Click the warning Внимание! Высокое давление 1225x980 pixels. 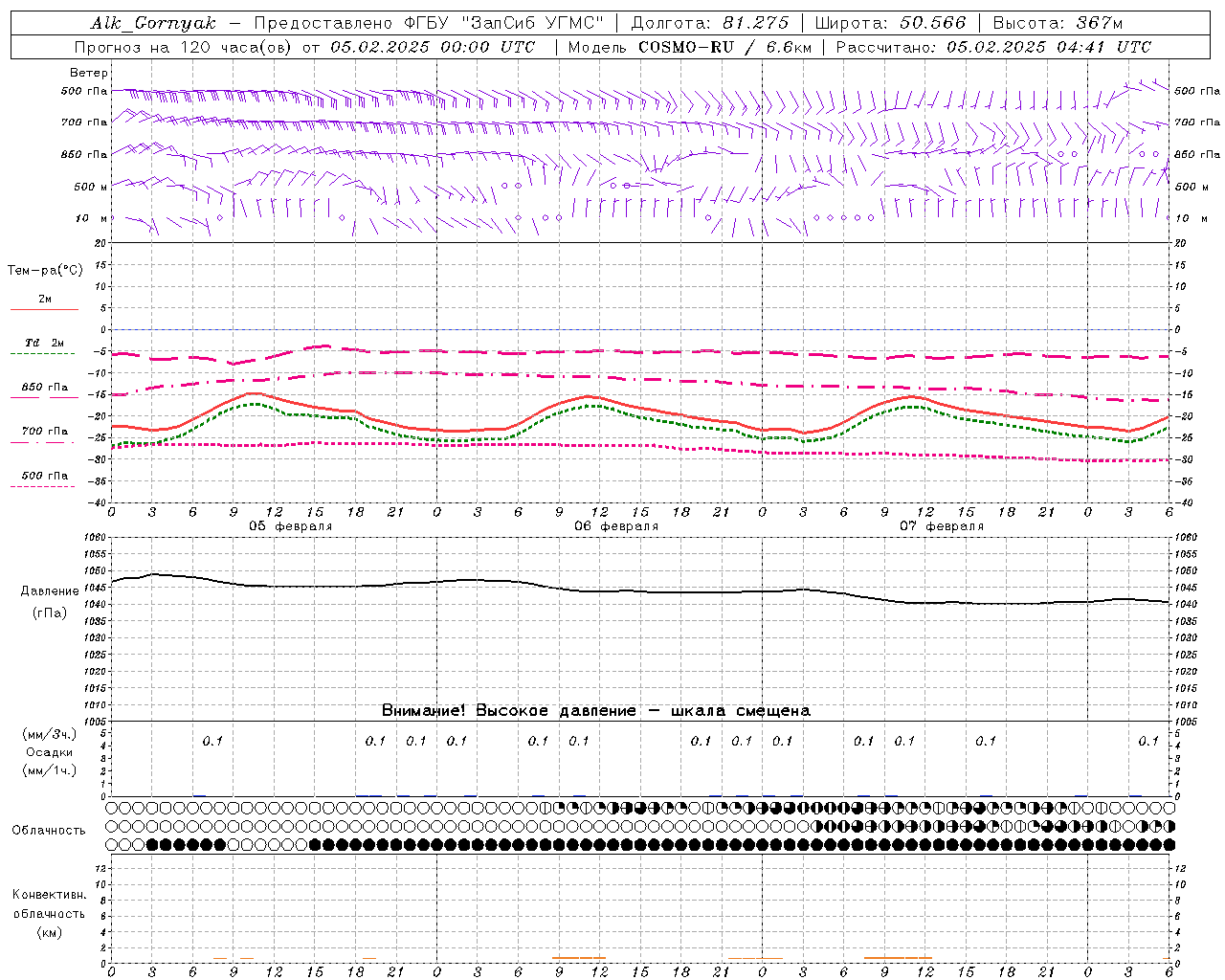tap(508, 710)
